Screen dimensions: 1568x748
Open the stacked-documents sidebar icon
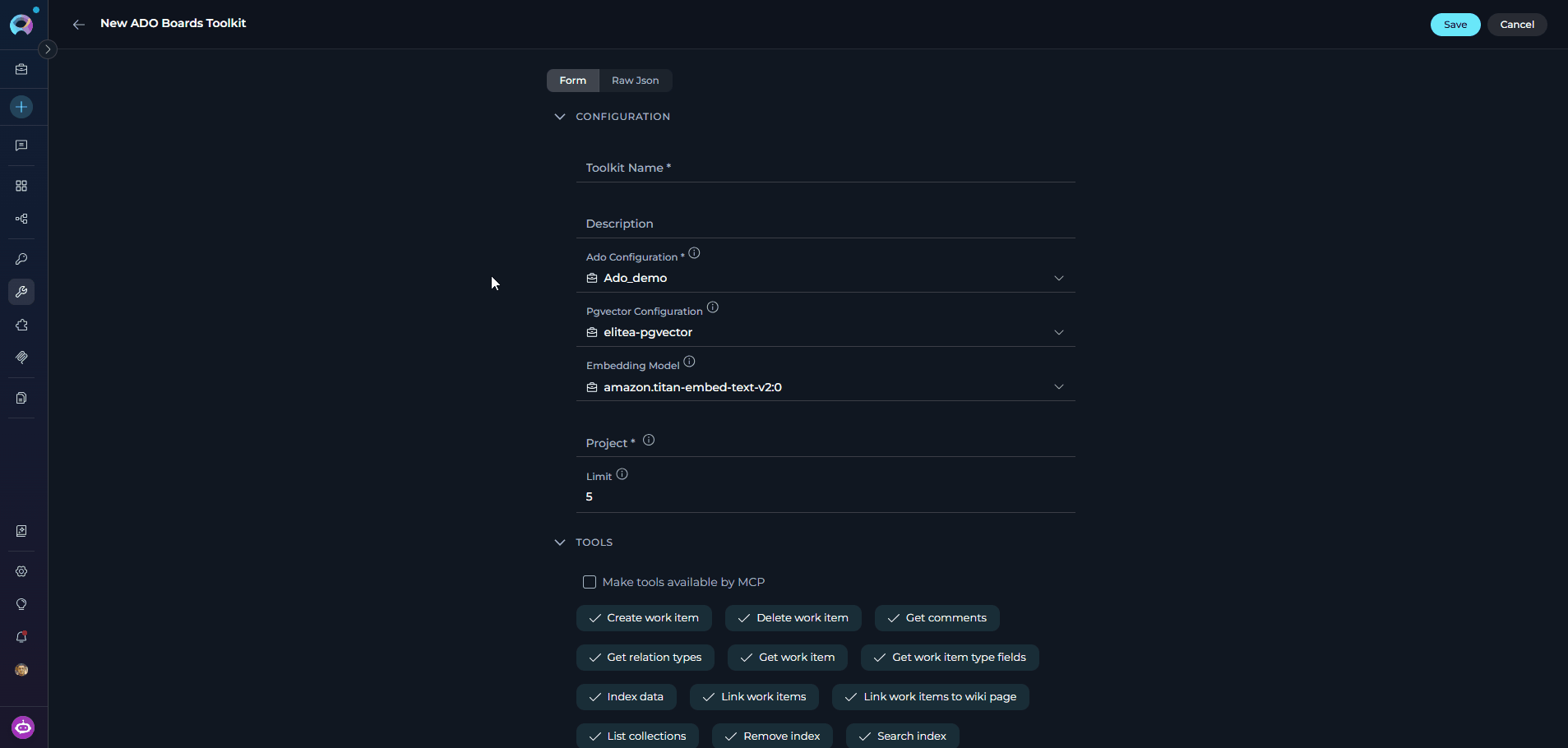(x=21, y=398)
